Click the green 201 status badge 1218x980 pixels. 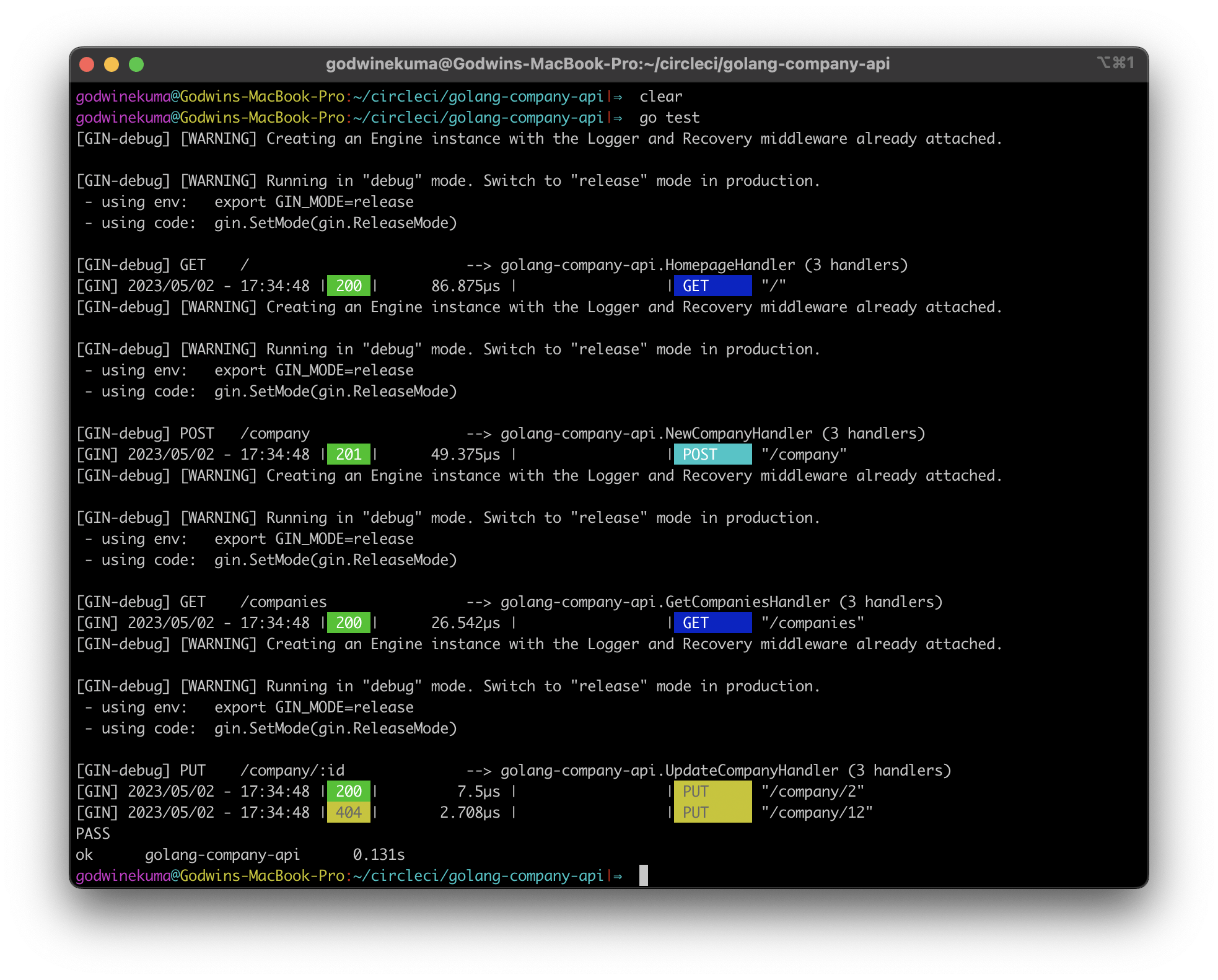tap(348, 454)
